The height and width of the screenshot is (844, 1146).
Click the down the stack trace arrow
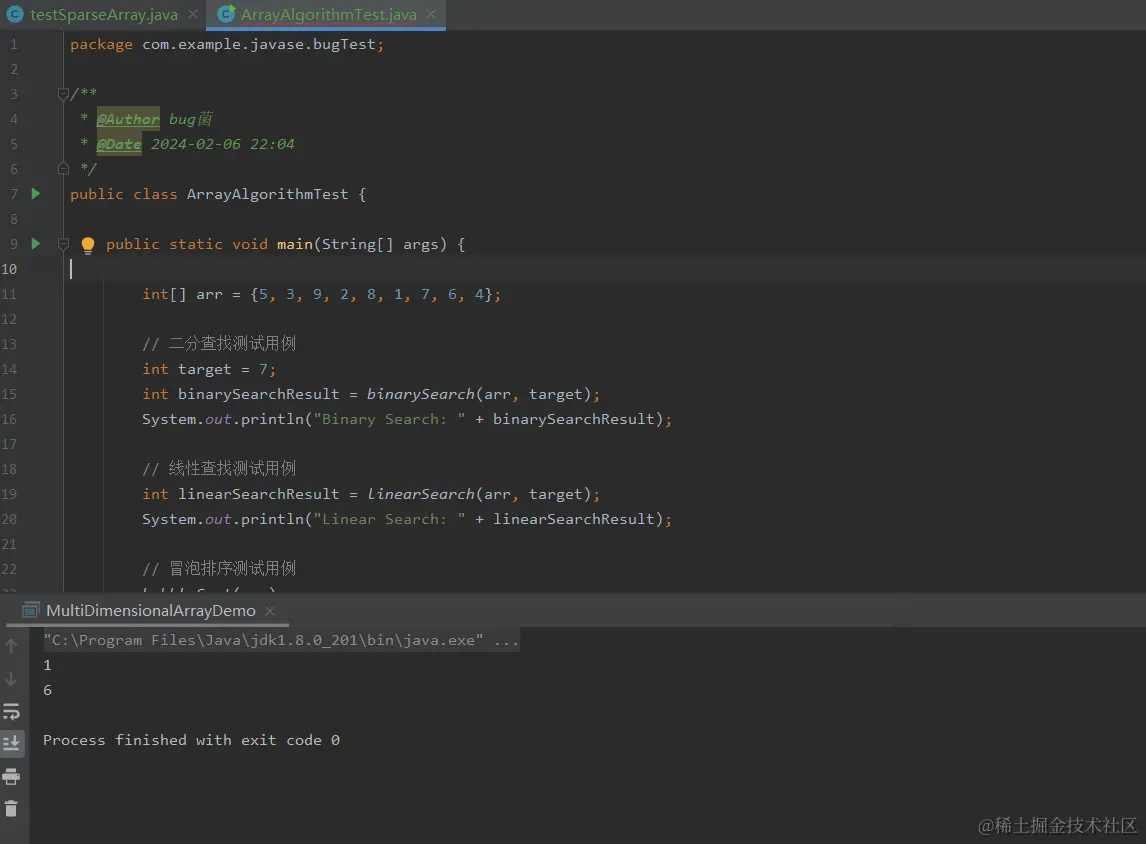pos(11,679)
